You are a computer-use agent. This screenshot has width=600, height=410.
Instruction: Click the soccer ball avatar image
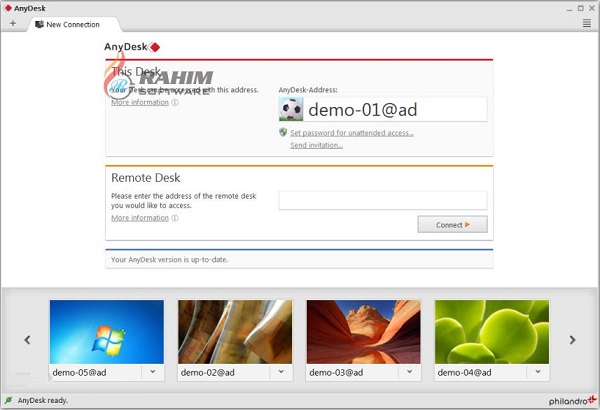click(x=291, y=109)
